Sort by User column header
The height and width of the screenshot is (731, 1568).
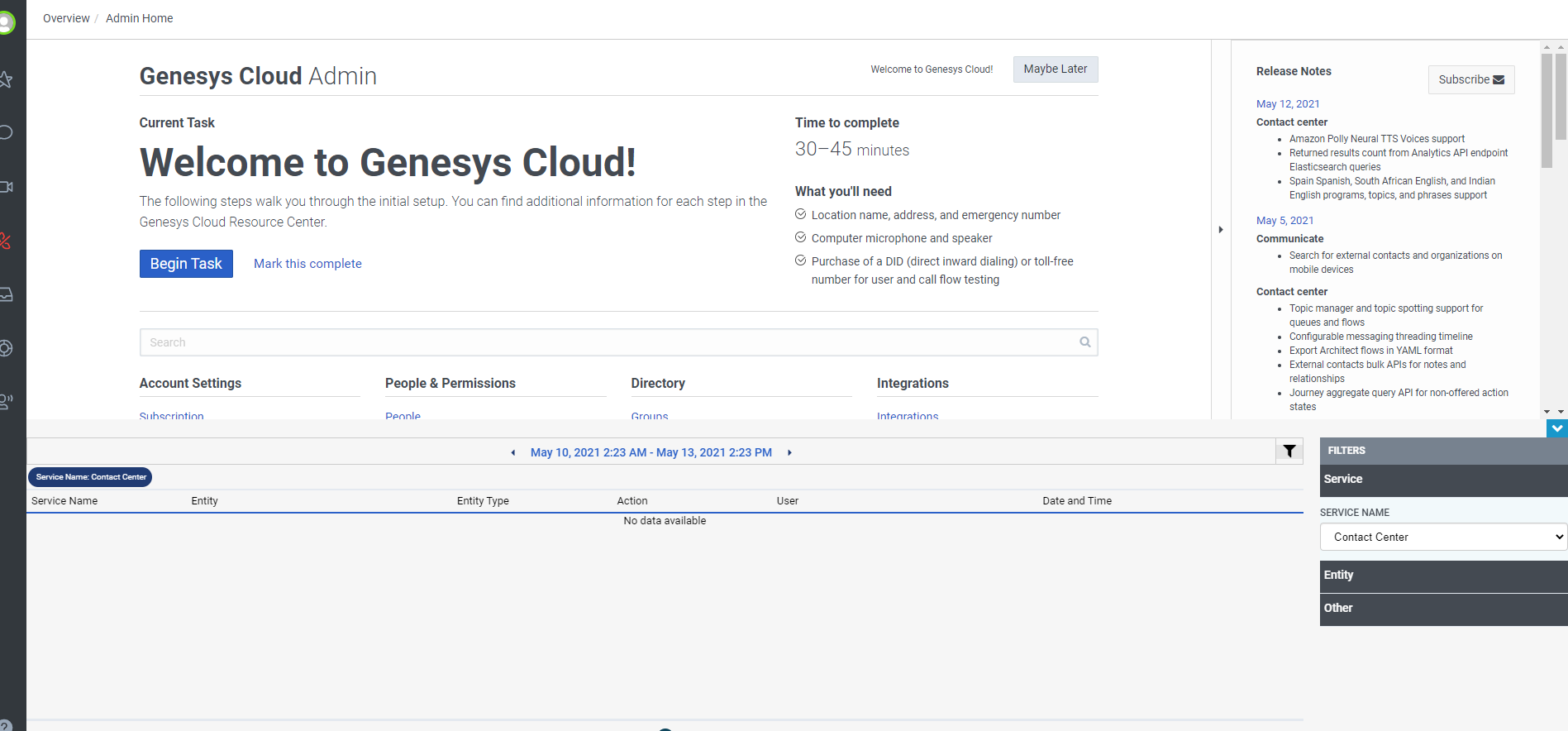pos(788,501)
